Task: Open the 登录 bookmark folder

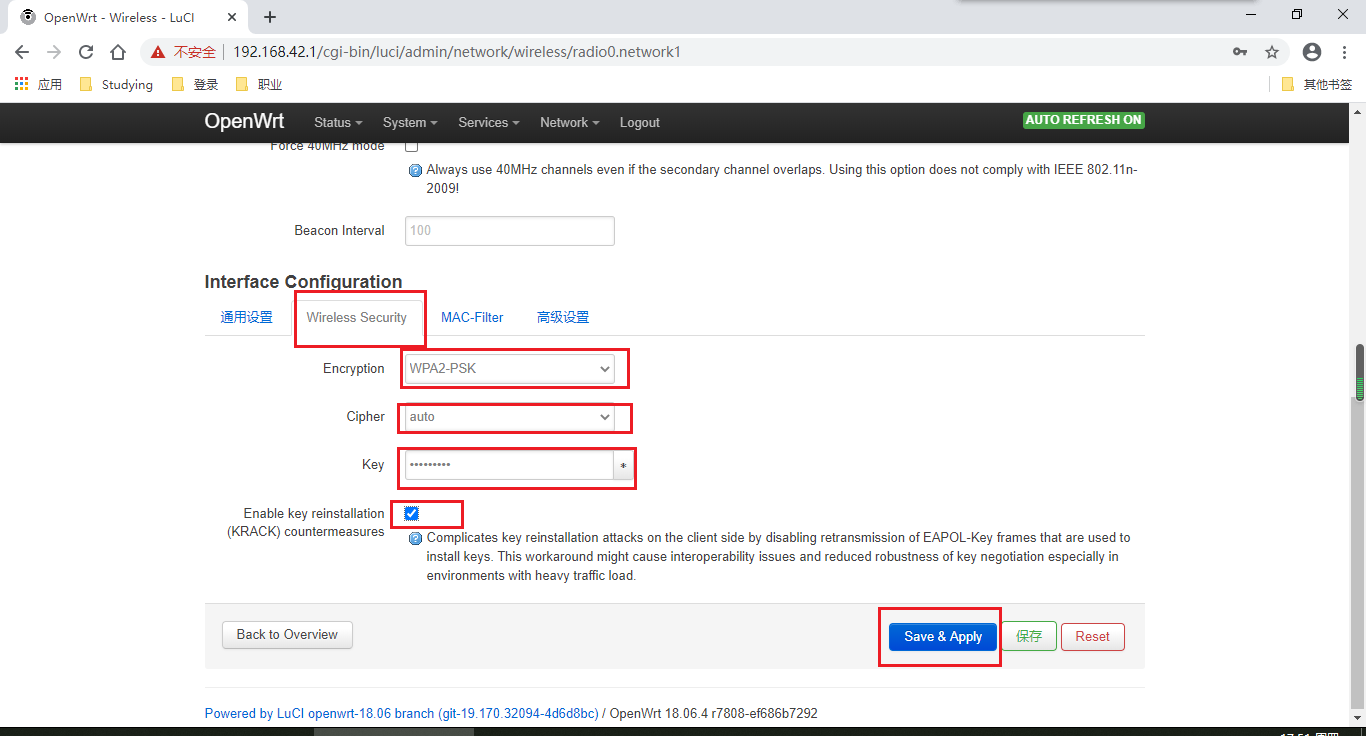Action: click(195, 85)
